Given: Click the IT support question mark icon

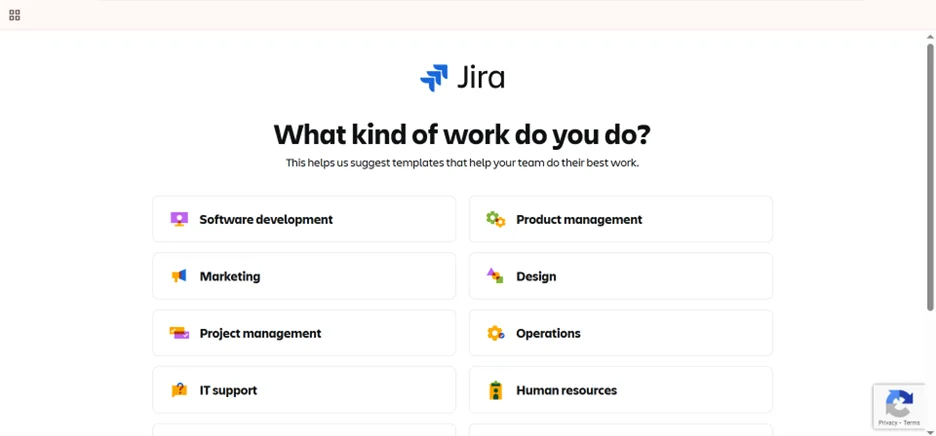Looking at the screenshot, I should click(179, 390).
